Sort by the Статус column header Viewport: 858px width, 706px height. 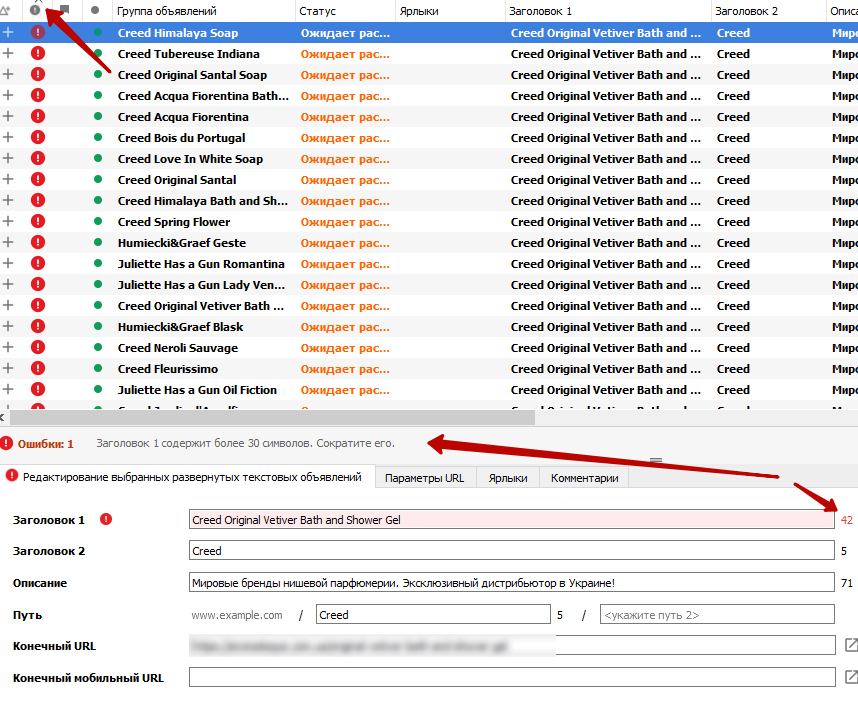point(345,10)
